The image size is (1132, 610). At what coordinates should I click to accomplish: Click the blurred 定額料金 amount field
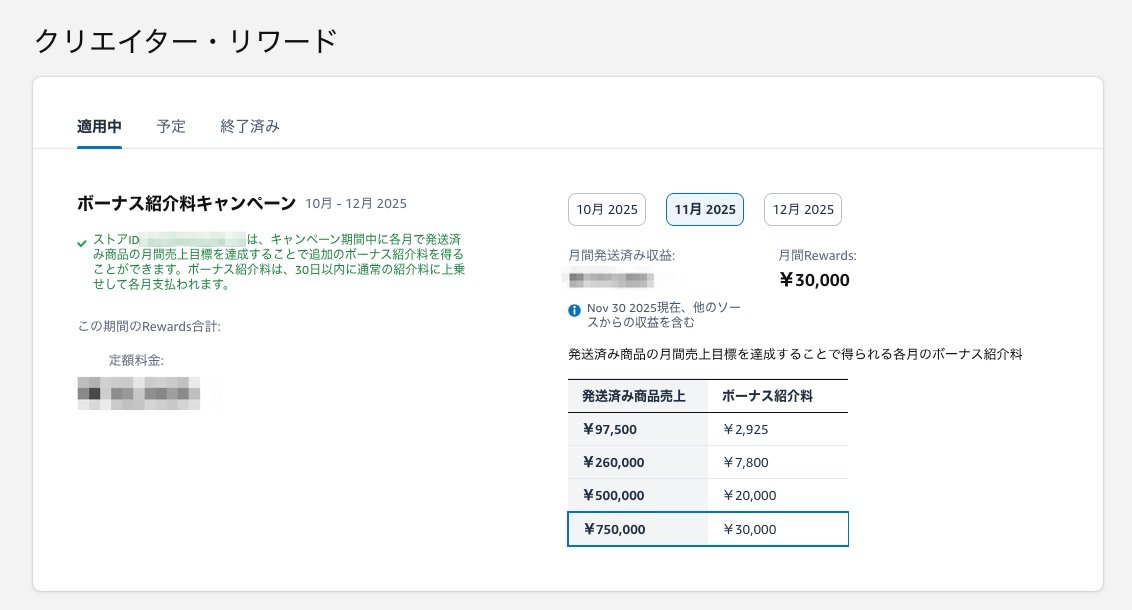139,393
